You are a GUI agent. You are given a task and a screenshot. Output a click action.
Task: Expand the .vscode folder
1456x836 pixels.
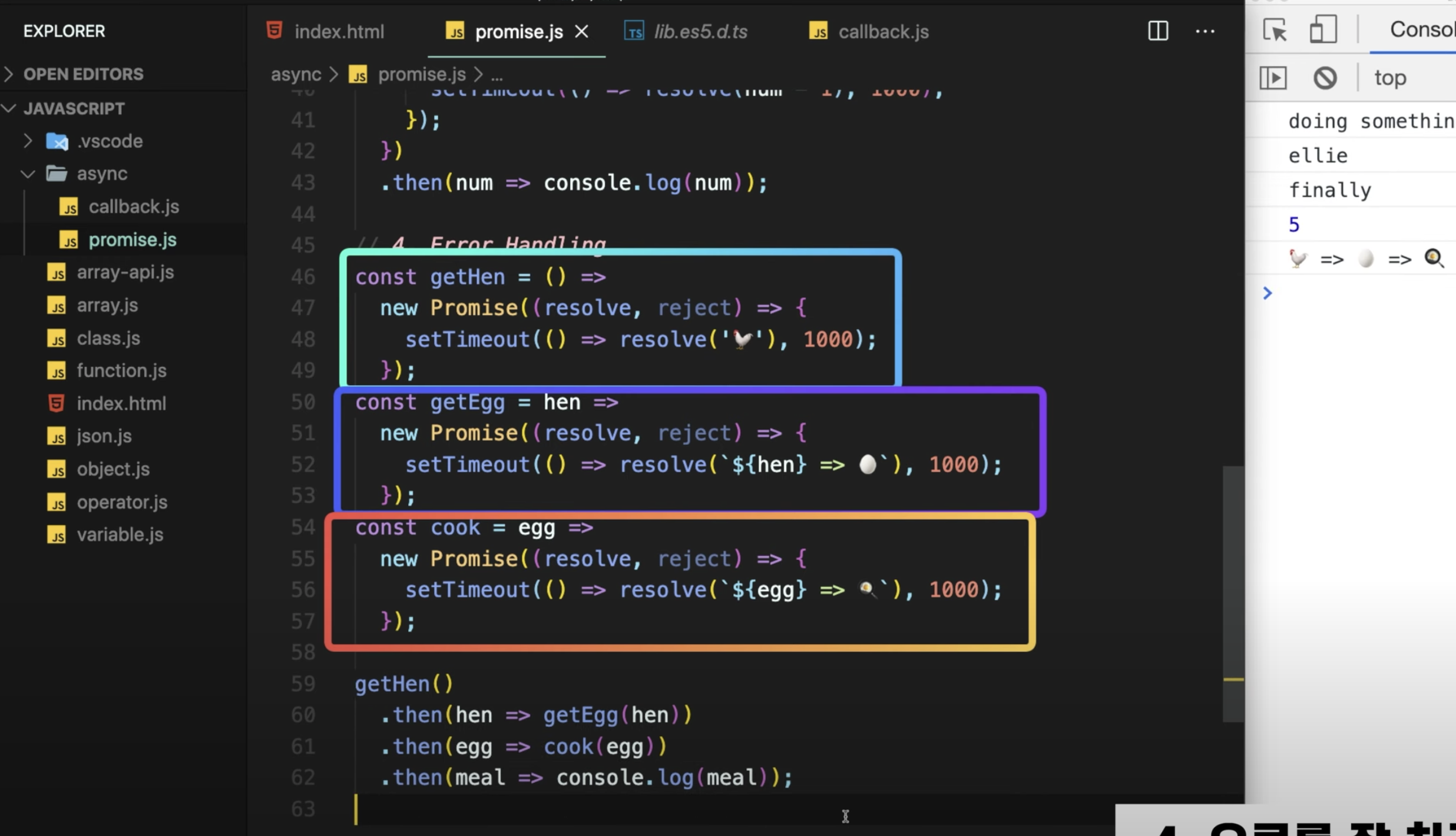tap(110, 141)
